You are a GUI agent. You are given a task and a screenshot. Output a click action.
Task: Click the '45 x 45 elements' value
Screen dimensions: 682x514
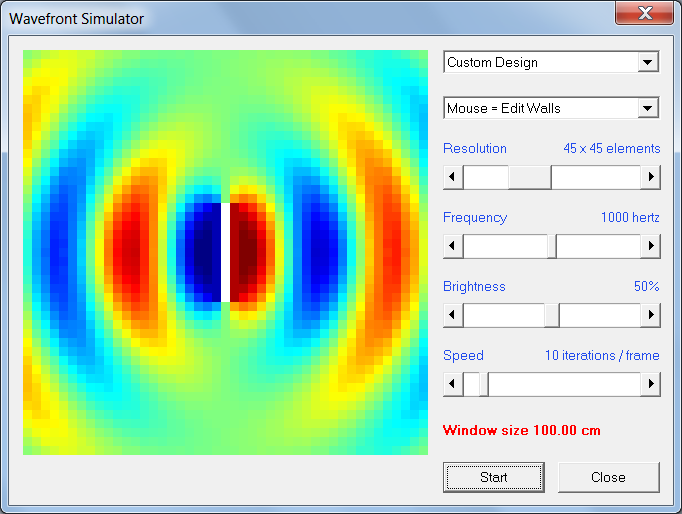[x=612, y=148]
